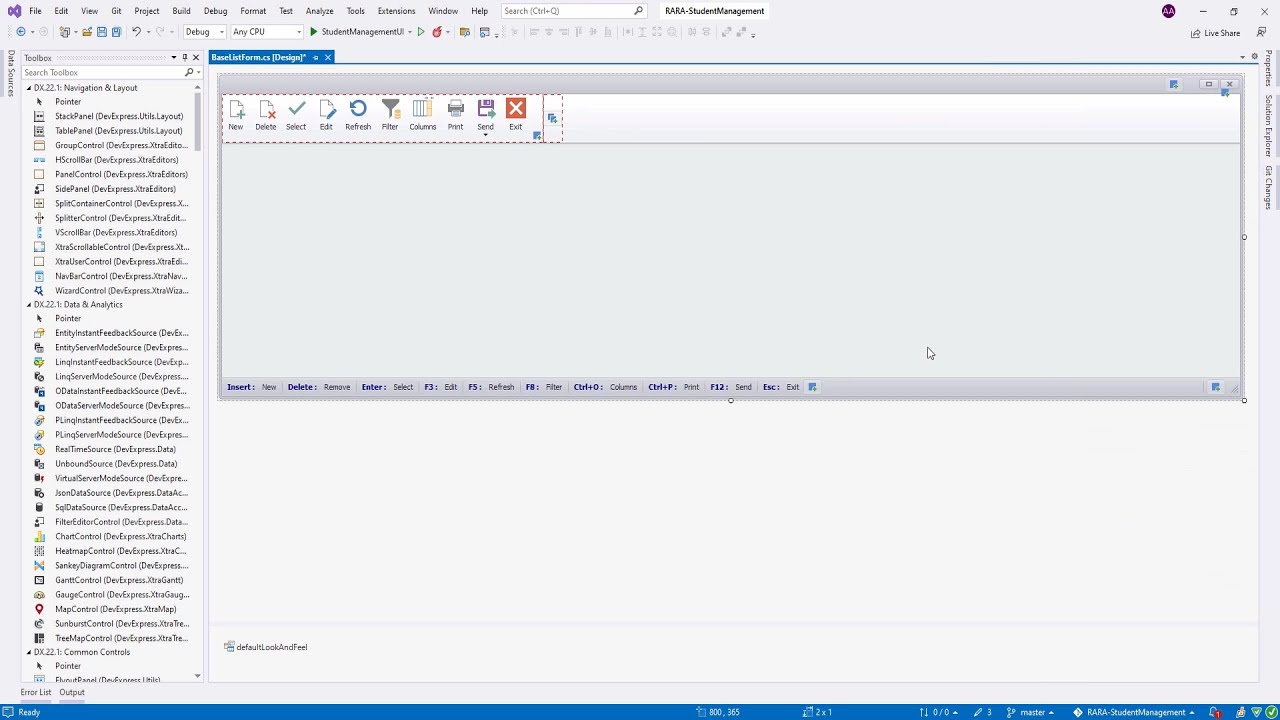Open the Toolbox window options dropdown arrow
Viewport: 1280px width, 720px height.
[x=174, y=58]
